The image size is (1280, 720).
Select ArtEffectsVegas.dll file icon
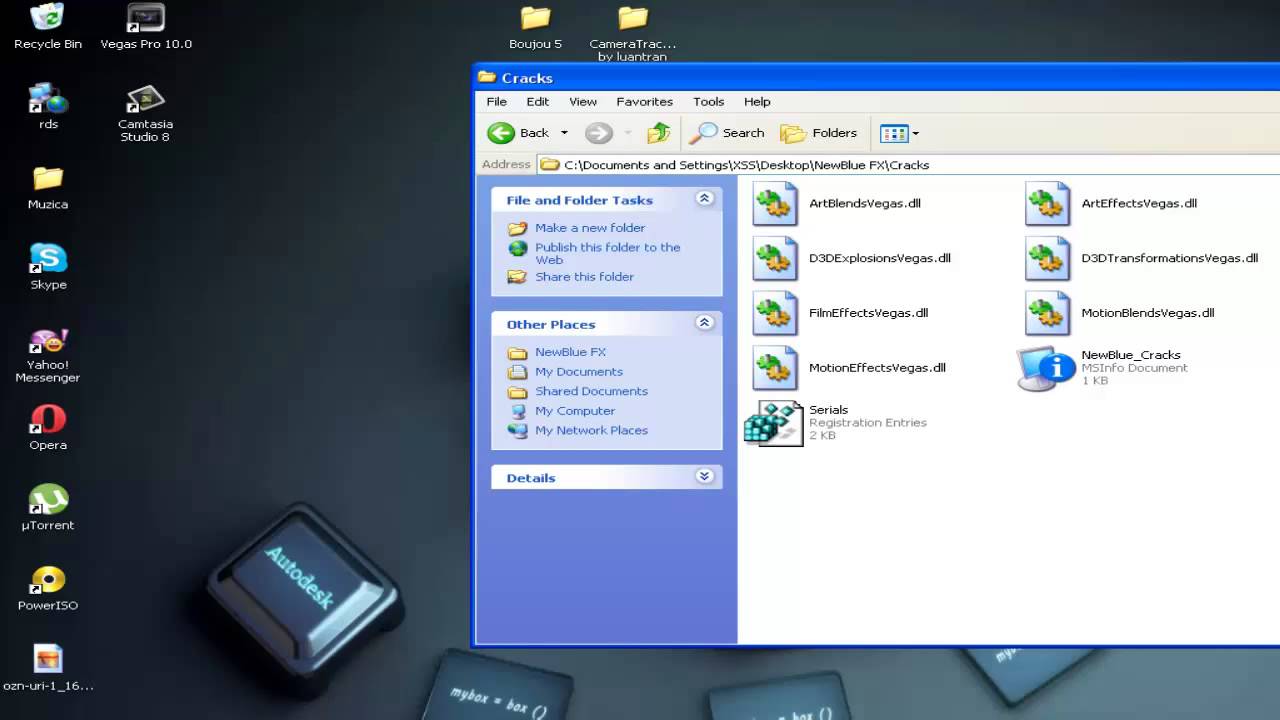pyautogui.click(x=1047, y=203)
